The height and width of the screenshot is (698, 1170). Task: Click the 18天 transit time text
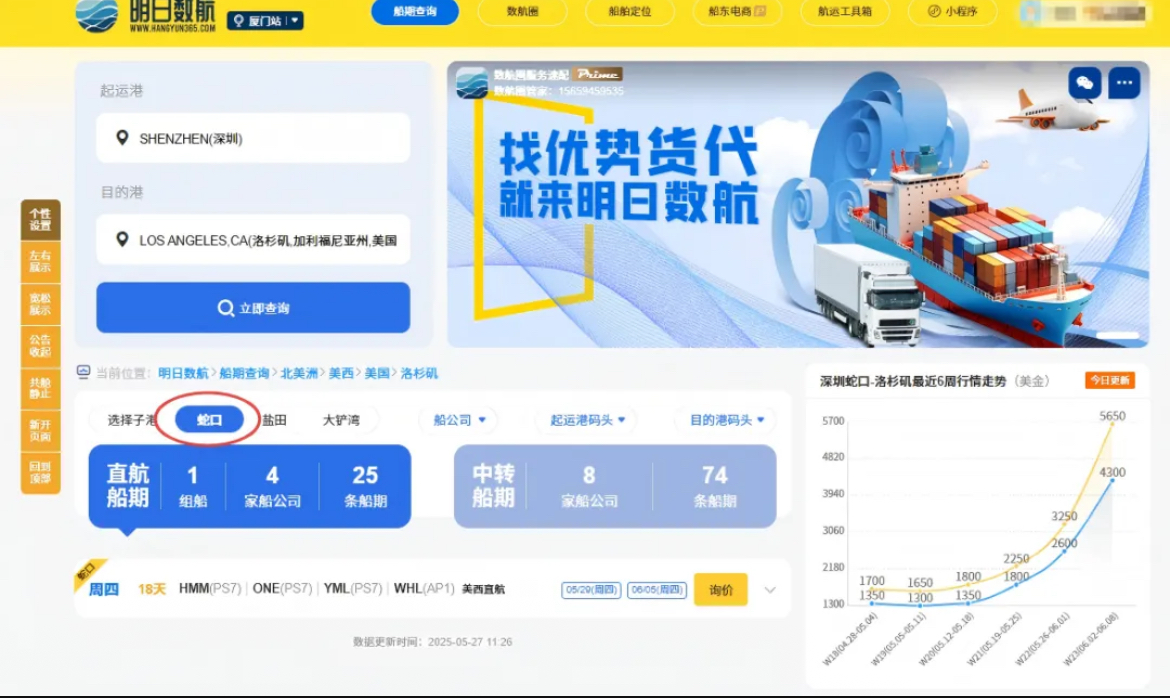[x=151, y=590]
